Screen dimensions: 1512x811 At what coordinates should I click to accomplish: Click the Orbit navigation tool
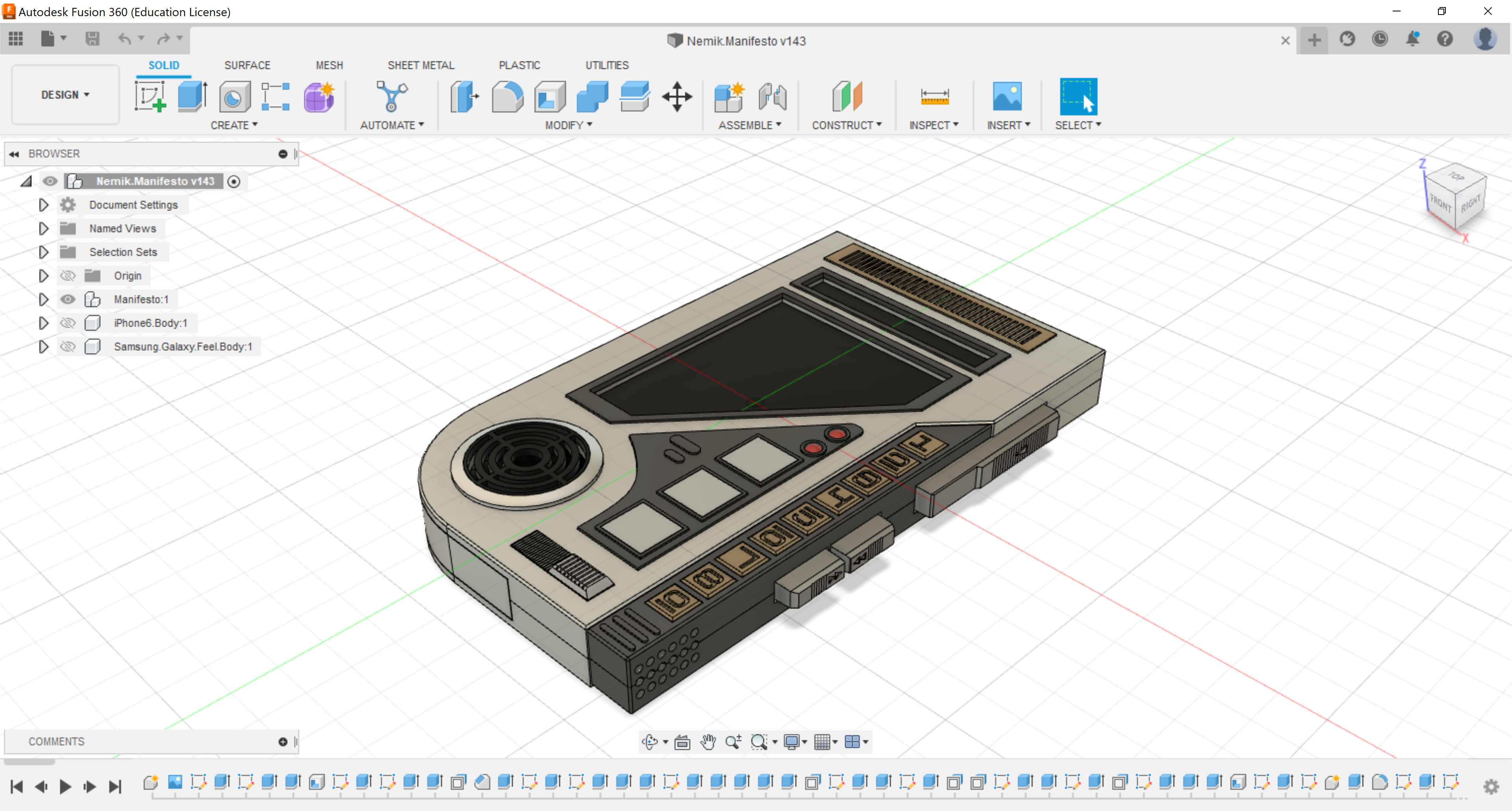[650, 742]
